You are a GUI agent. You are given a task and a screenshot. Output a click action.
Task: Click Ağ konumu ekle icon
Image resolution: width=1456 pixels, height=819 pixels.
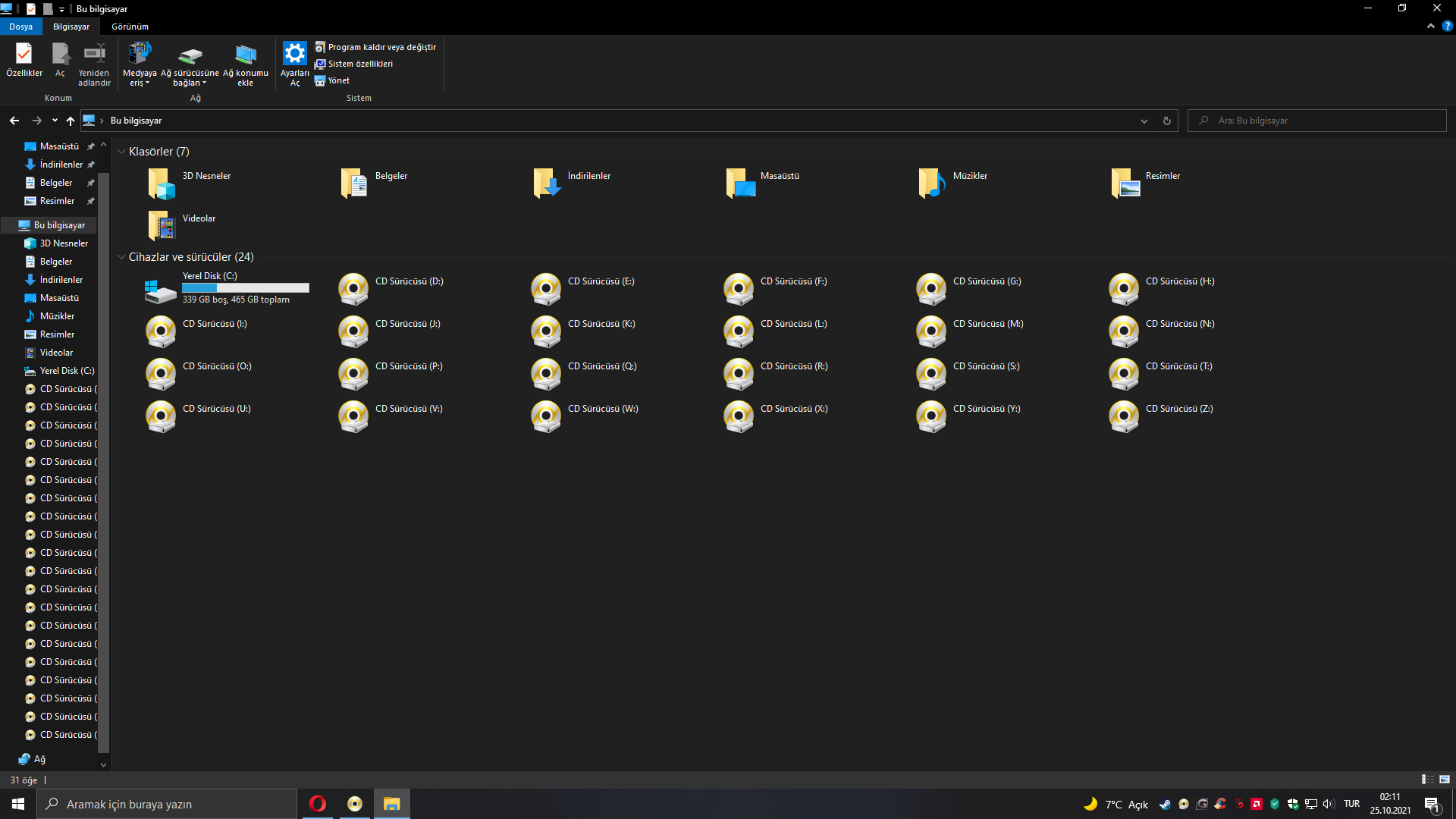point(245,55)
